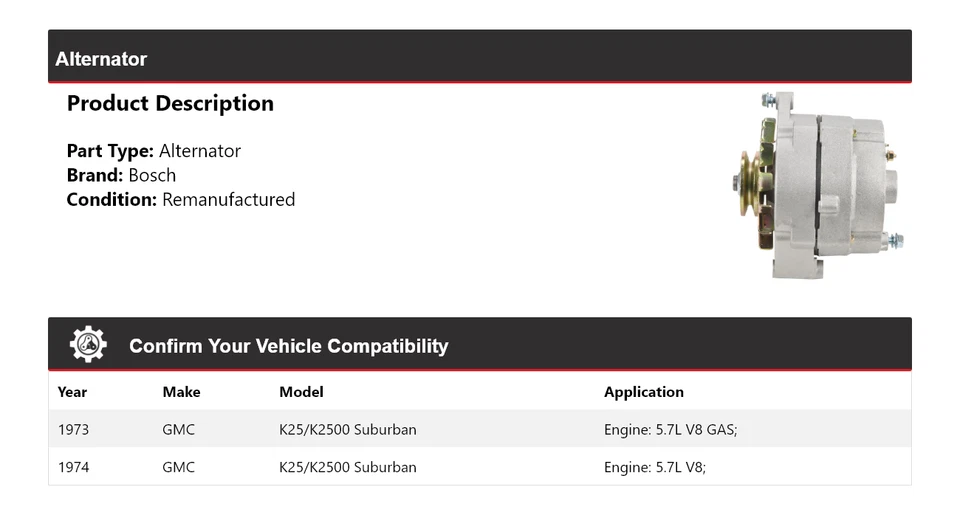Sort by the Year column header
The width and height of the screenshot is (960, 515).
(x=72, y=392)
